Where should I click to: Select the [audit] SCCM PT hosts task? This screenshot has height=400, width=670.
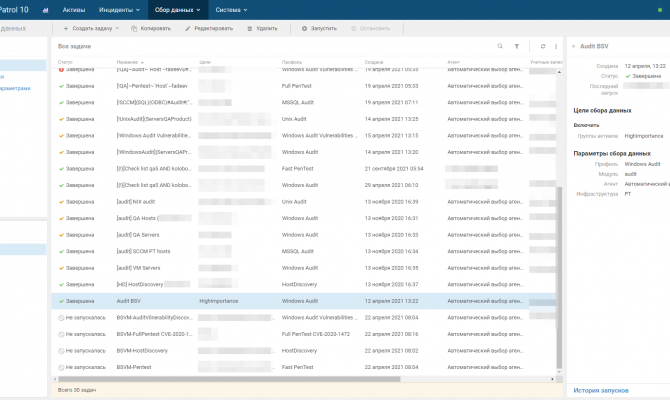pos(143,251)
